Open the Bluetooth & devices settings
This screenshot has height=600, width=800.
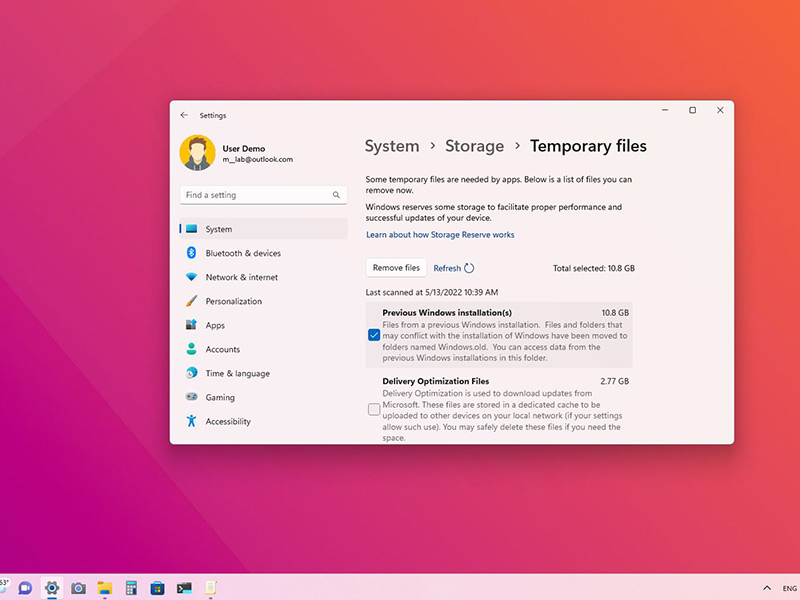tap(263, 253)
